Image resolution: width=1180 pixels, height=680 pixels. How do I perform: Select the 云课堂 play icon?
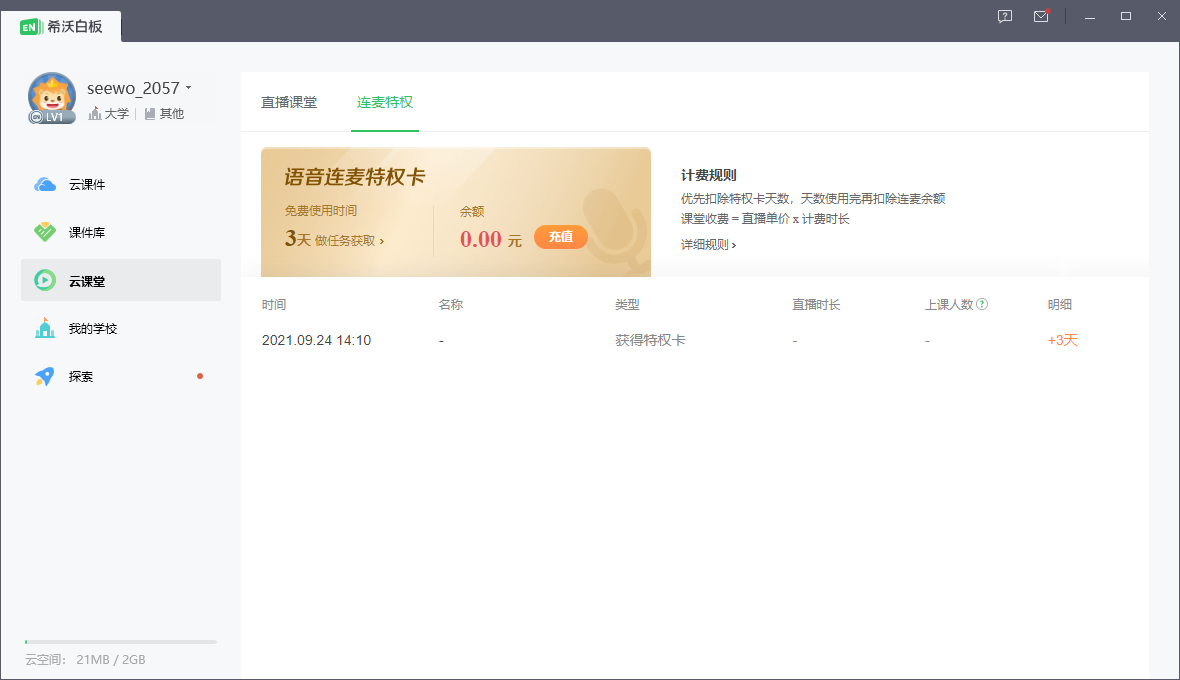45,281
